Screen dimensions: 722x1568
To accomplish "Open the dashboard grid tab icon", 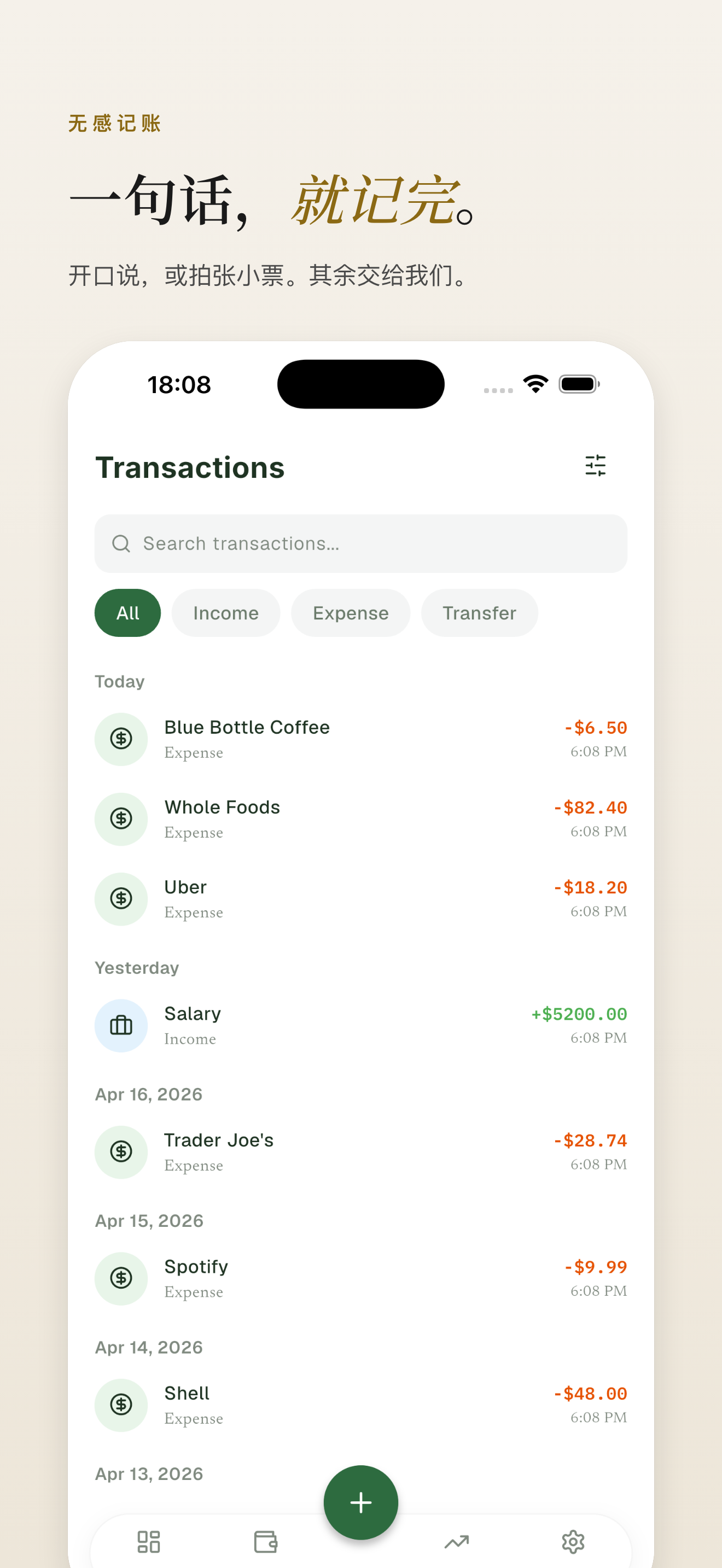I will coord(149,1542).
